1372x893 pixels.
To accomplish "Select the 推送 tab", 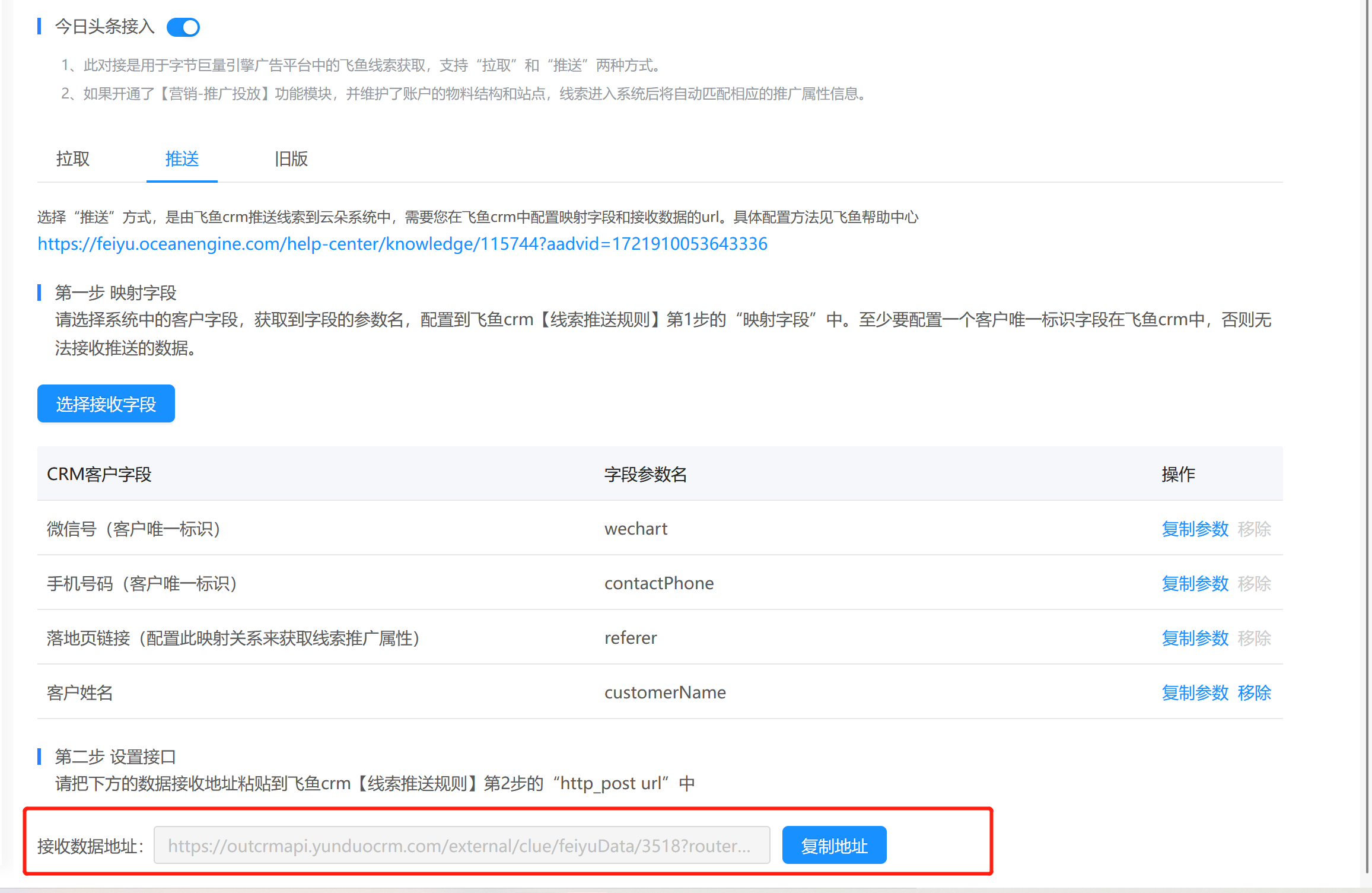I will tap(182, 159).
